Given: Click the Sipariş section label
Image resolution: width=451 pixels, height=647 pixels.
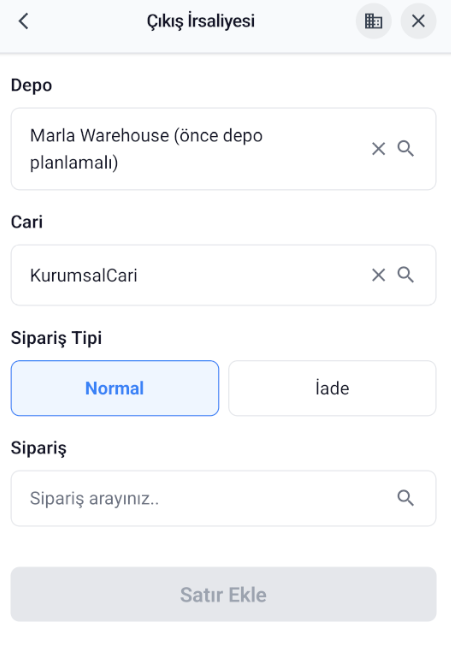Looking at the screenshot, I should coord(39,449).
